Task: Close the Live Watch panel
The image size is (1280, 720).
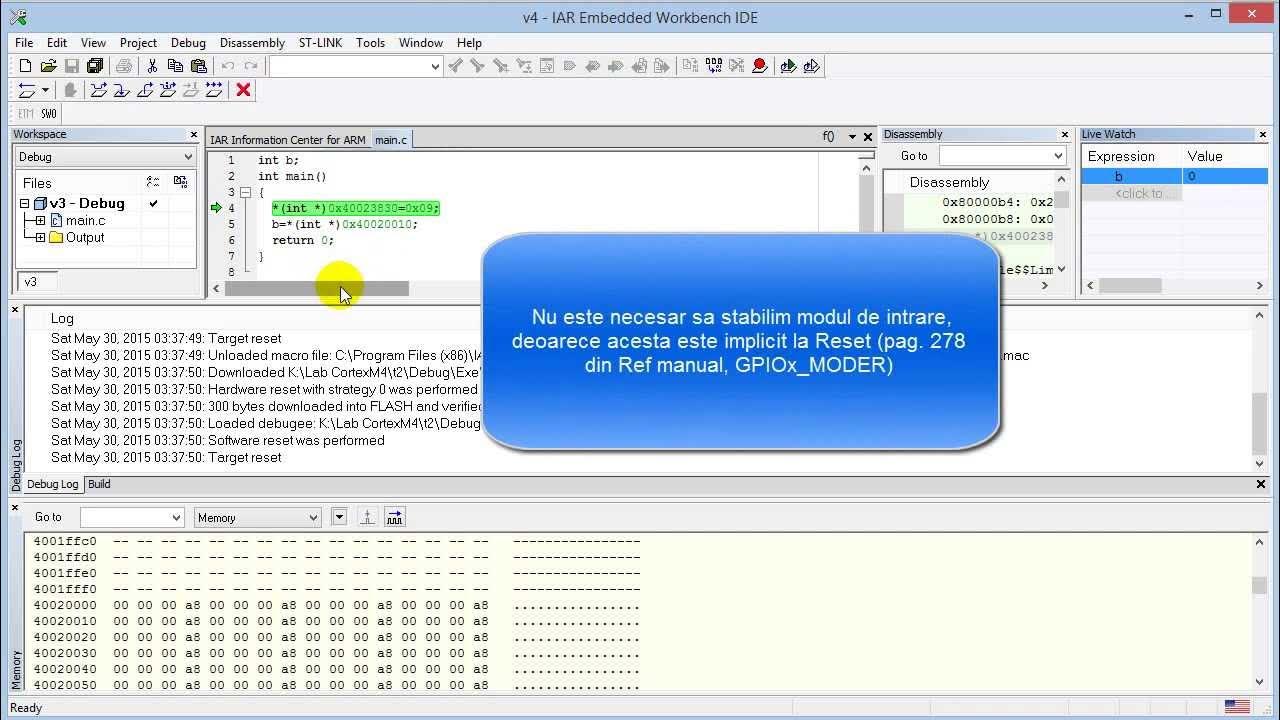Action: [1262, 134]
